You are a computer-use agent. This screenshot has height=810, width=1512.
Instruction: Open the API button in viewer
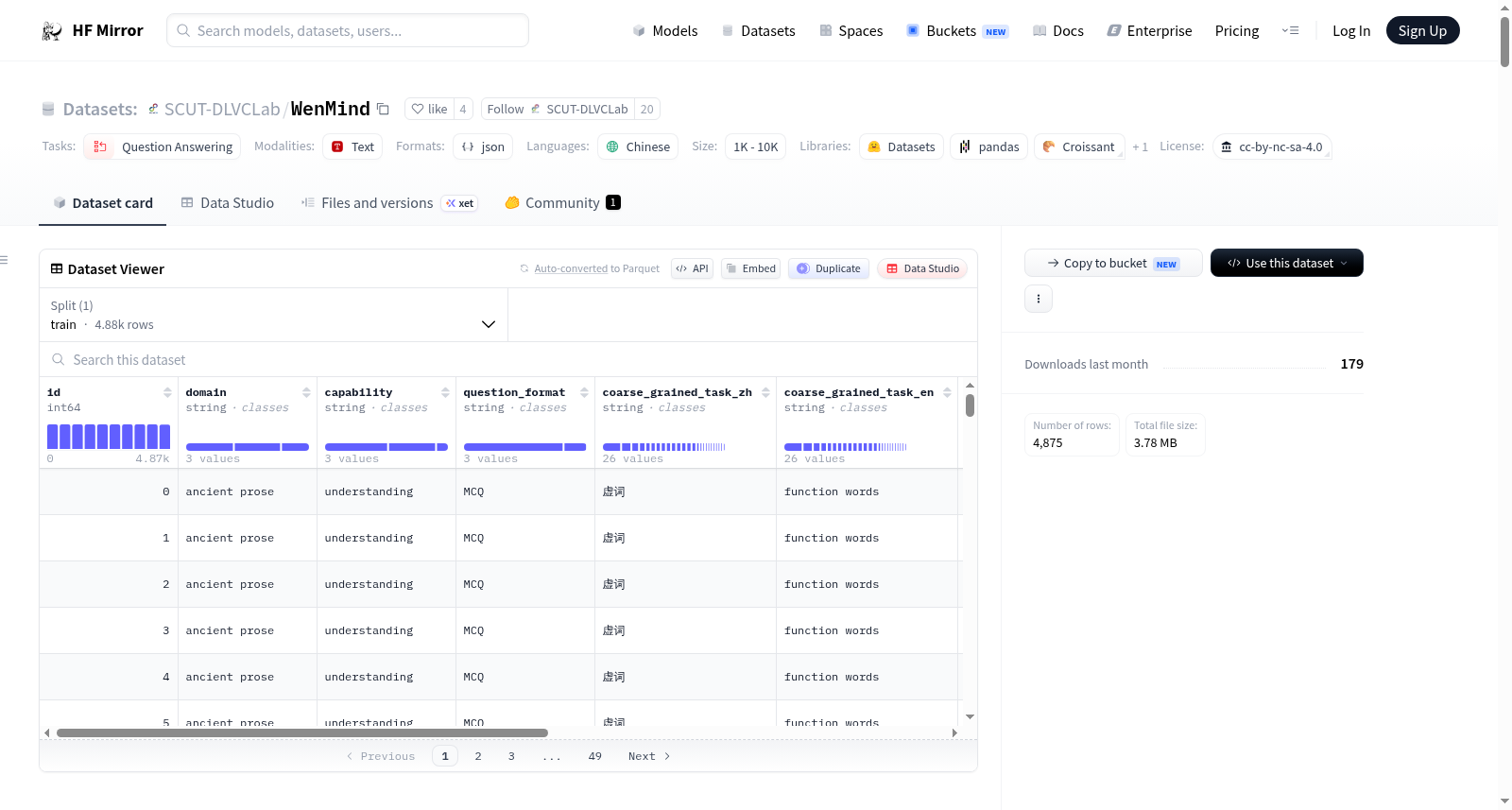pos(692,268)
